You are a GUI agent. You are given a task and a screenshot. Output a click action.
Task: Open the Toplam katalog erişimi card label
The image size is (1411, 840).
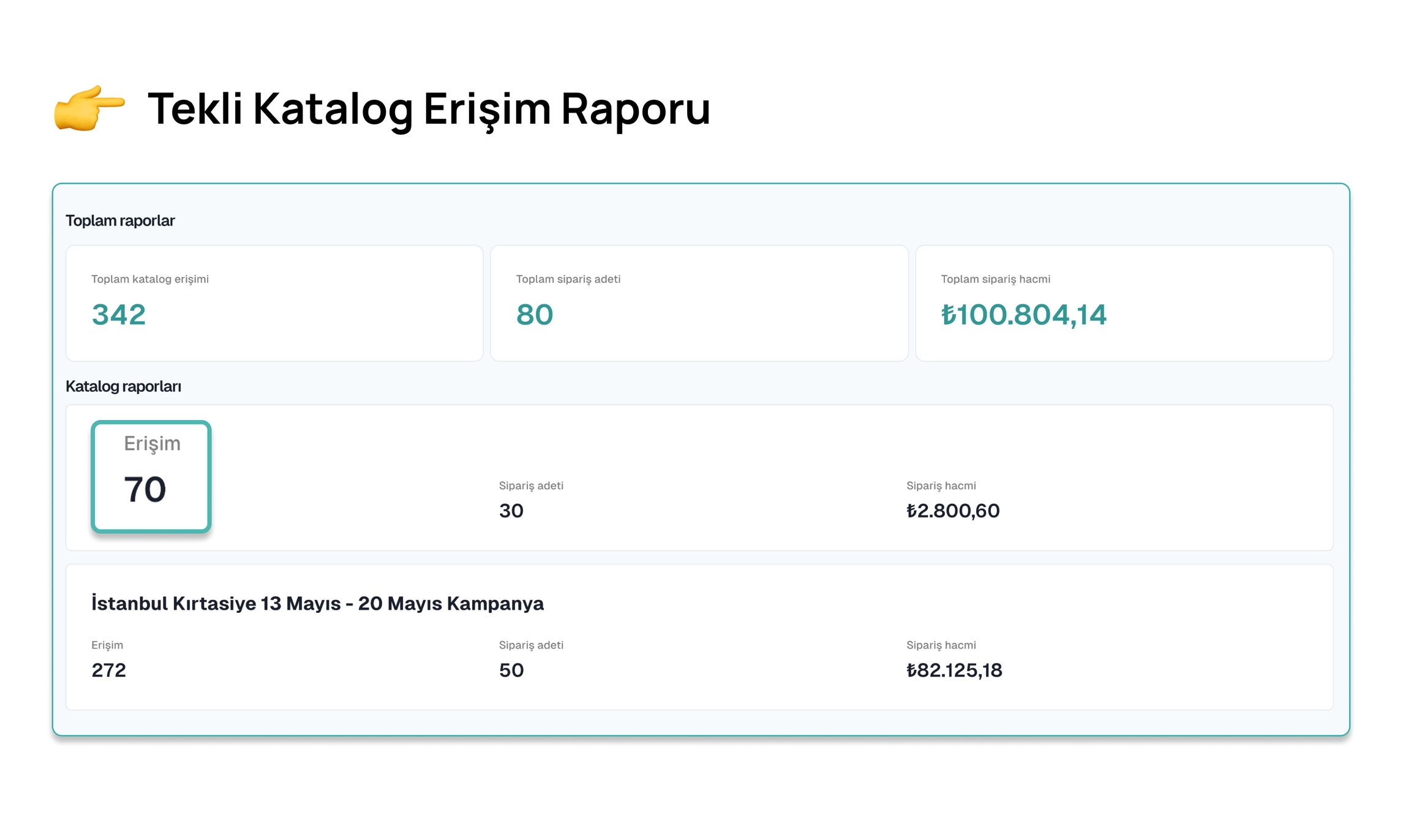coord(150,279)
